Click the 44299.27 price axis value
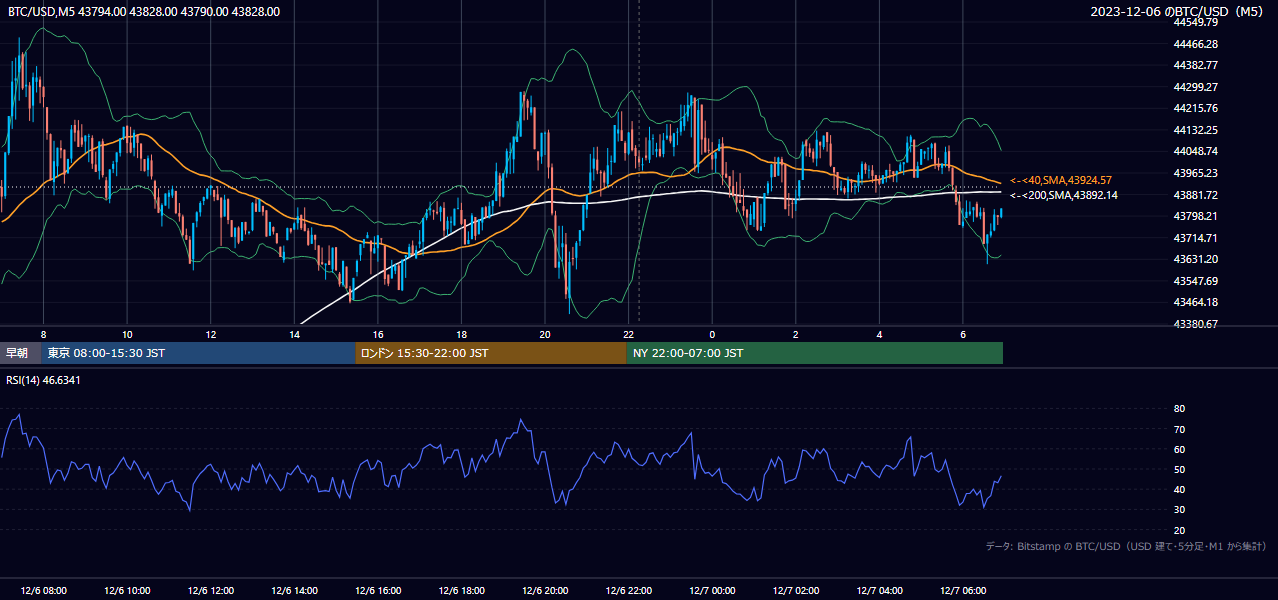This screenshot has height=600, width=1278. pos(1196,87)
